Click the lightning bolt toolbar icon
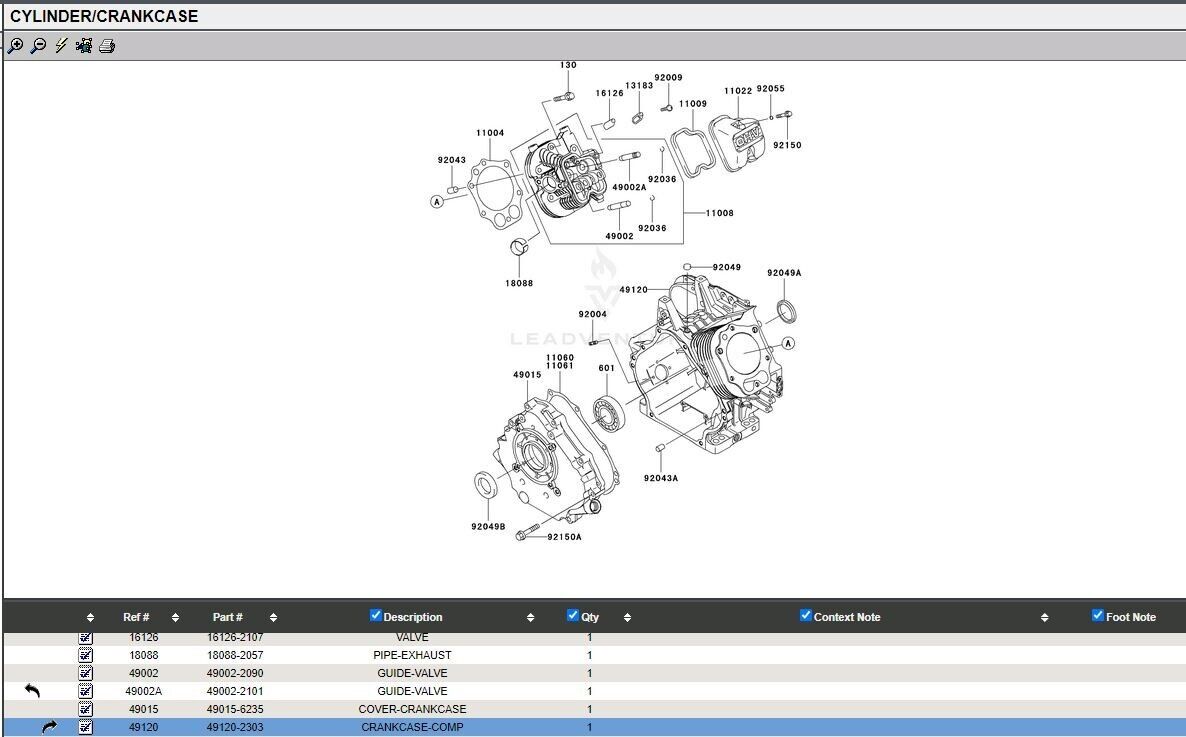The image size is (1186, 737). (61, 46)
